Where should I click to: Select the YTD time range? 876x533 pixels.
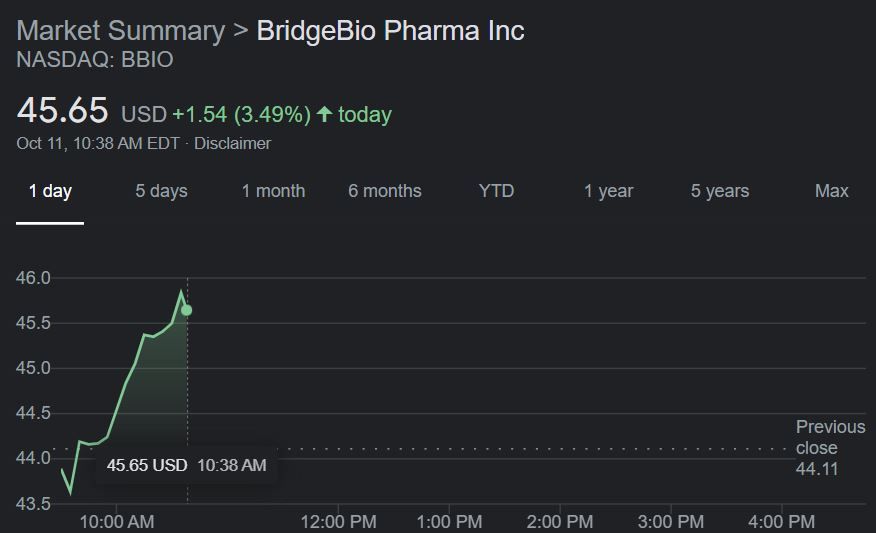coord(496,191)
